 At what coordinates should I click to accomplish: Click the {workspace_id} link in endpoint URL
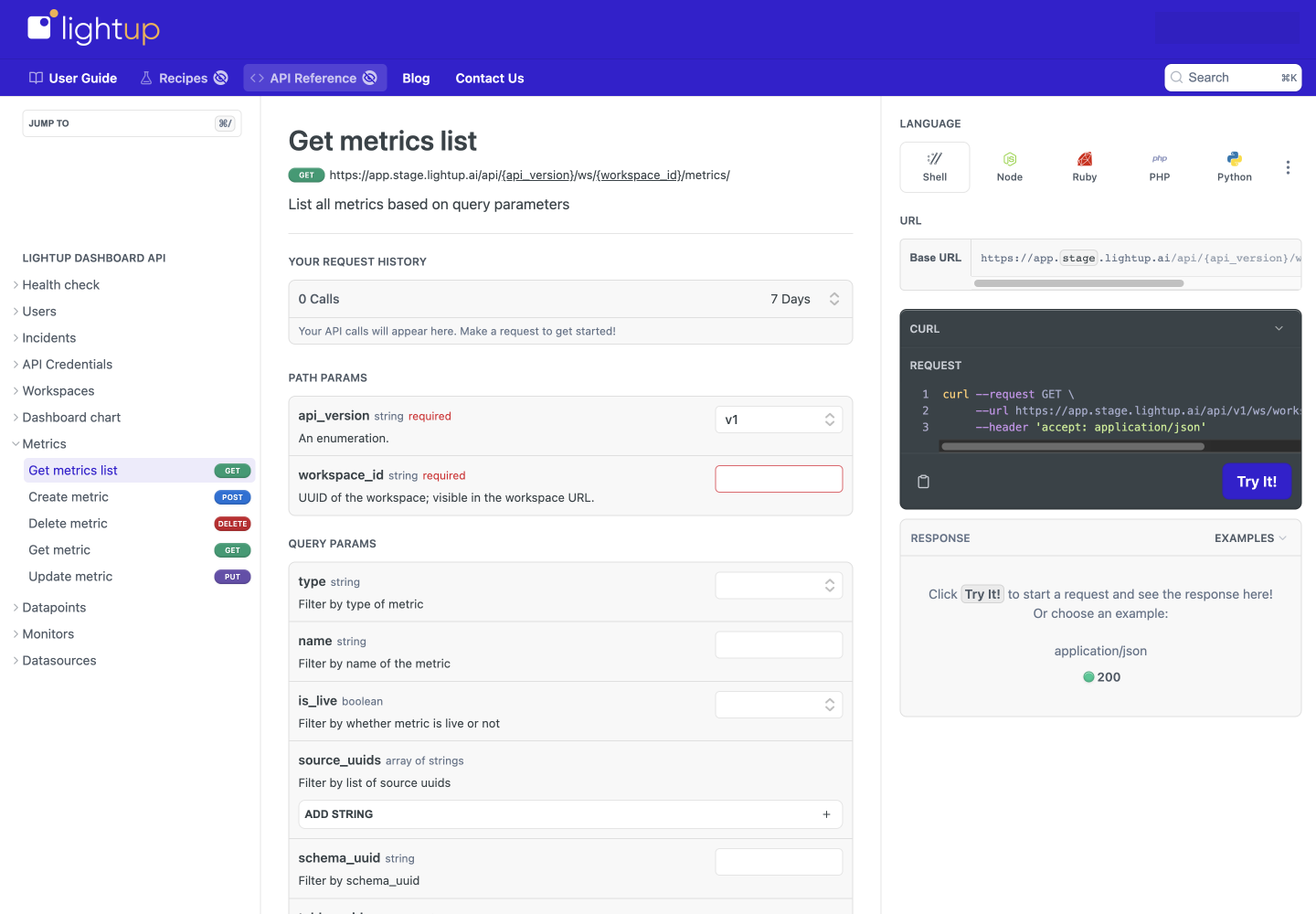click(639, 175)
